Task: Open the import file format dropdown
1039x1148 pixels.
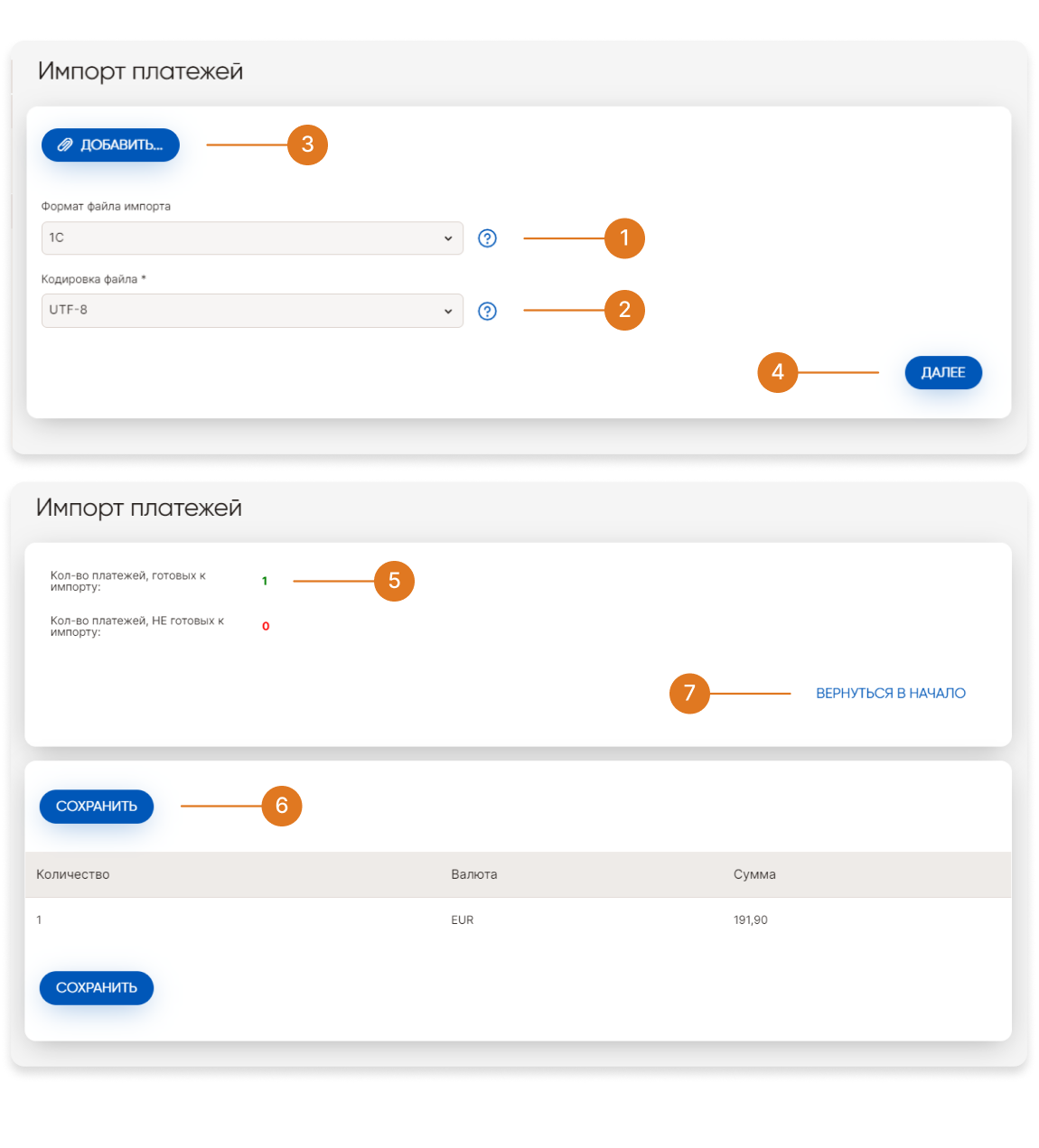Action: click(x=252, y=238)
